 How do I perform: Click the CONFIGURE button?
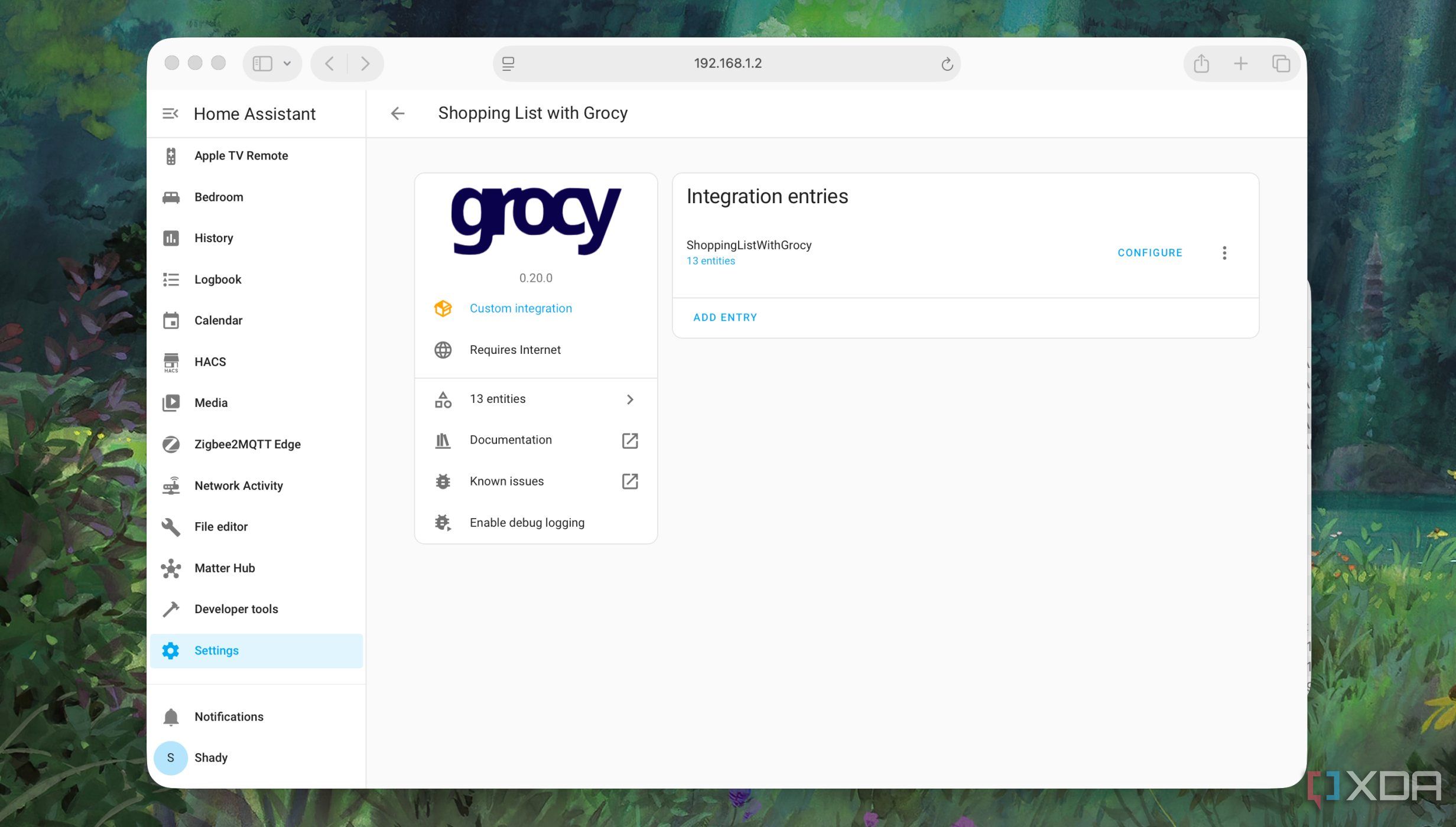click(1150, 253)
